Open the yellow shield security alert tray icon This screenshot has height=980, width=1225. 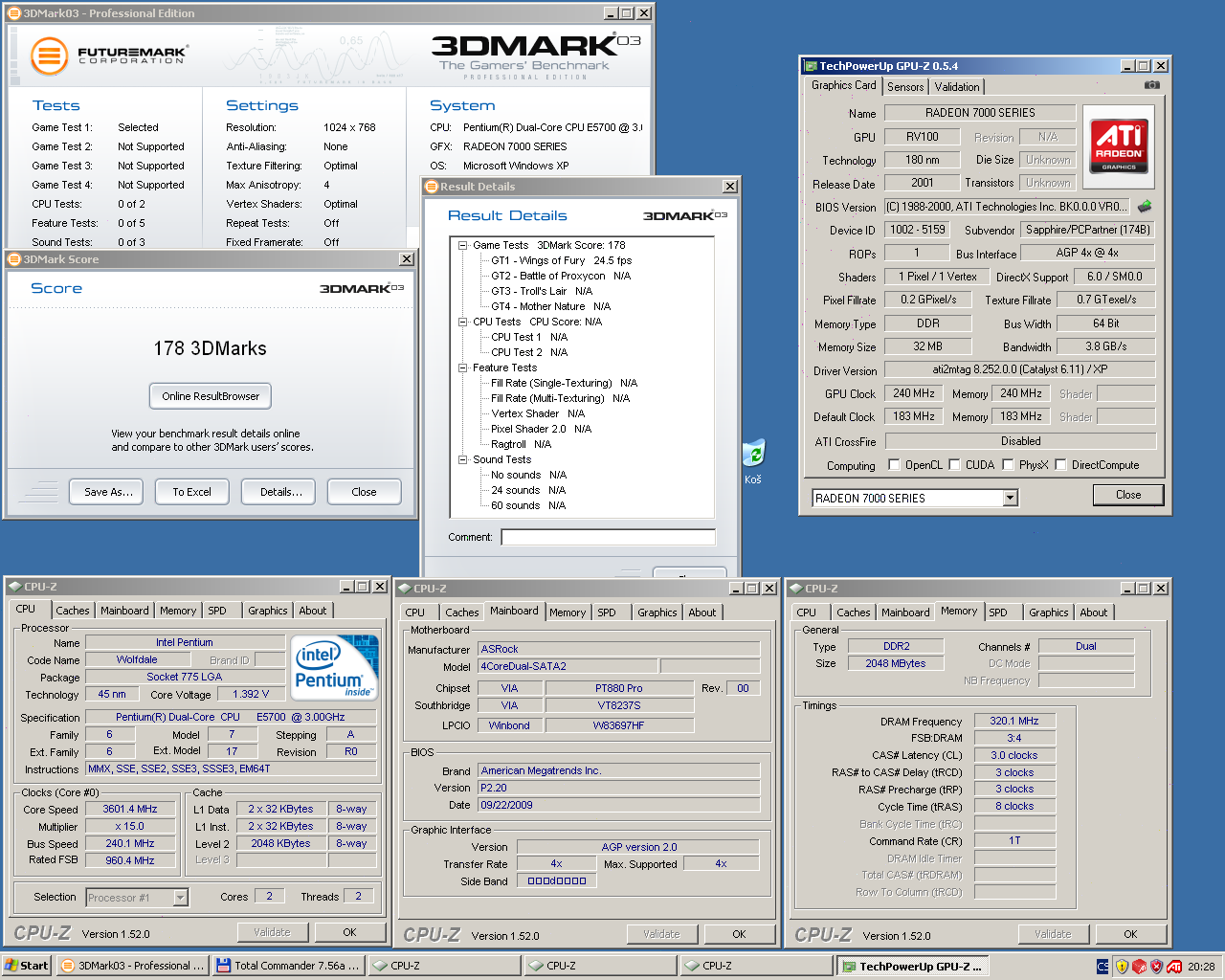(x=1122, y=967)
